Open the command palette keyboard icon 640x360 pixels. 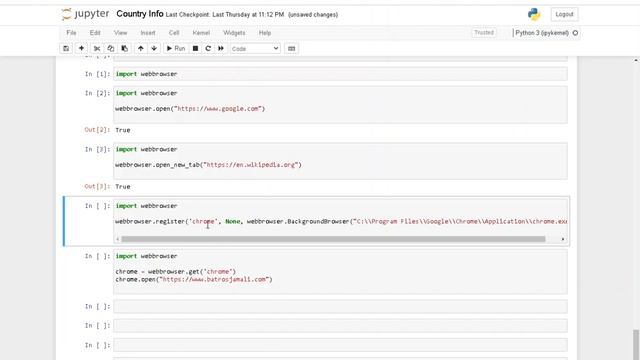click(x=291, y=49)
